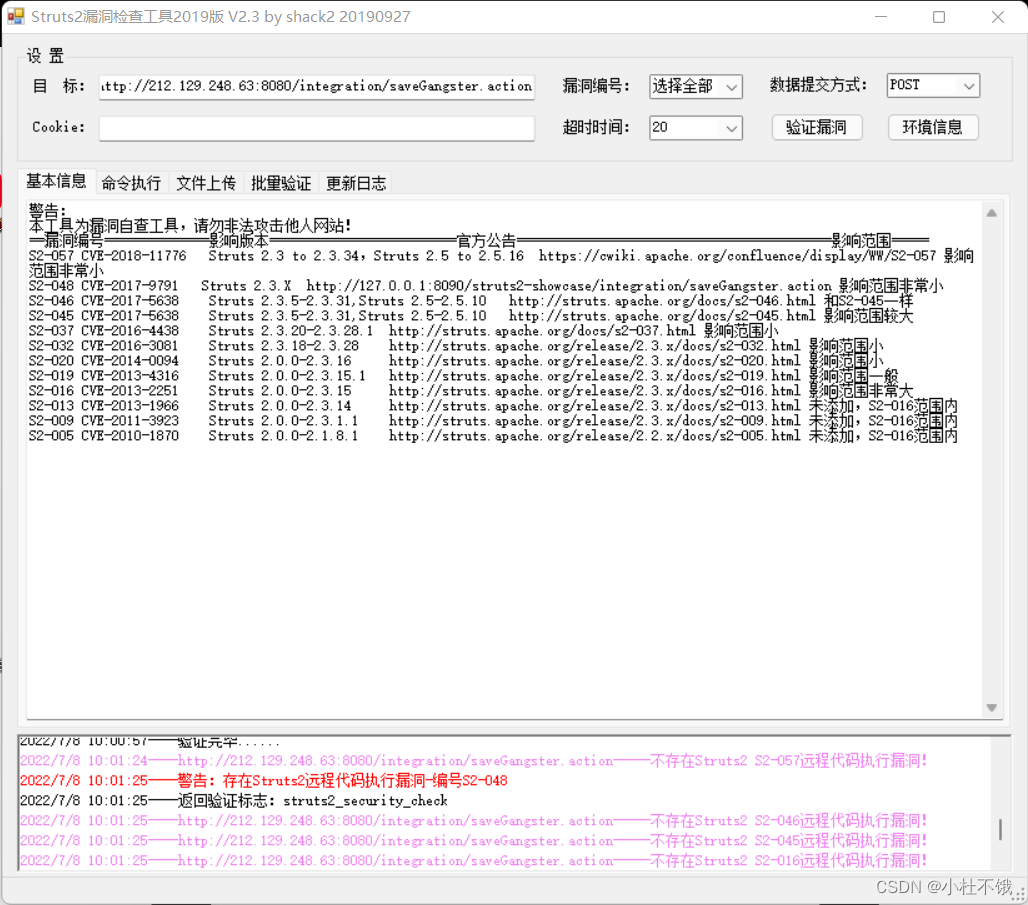Switch to the 更新日志 tab
This screenshot has height=905, width=1028.
pyautogui.click(x=356, y=183)
